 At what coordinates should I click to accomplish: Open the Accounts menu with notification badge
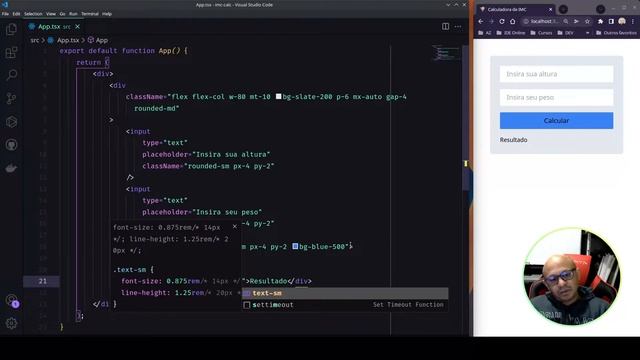(x=12, y=301)
